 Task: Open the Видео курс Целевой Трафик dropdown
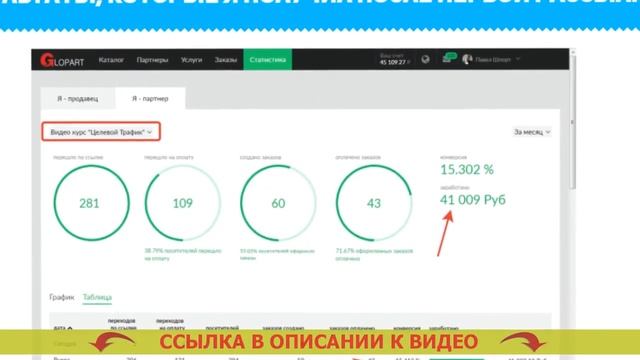pyautogui.click(x=101, y=132)
